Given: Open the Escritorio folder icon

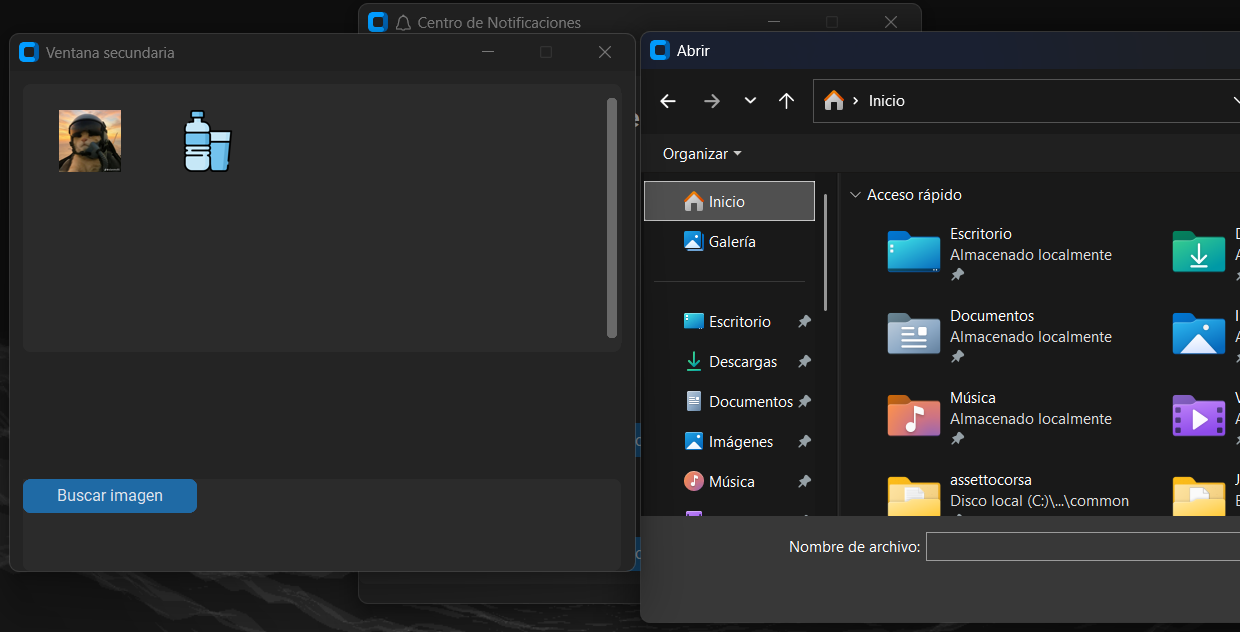Looking at the screenshot, I should (913, 252).
